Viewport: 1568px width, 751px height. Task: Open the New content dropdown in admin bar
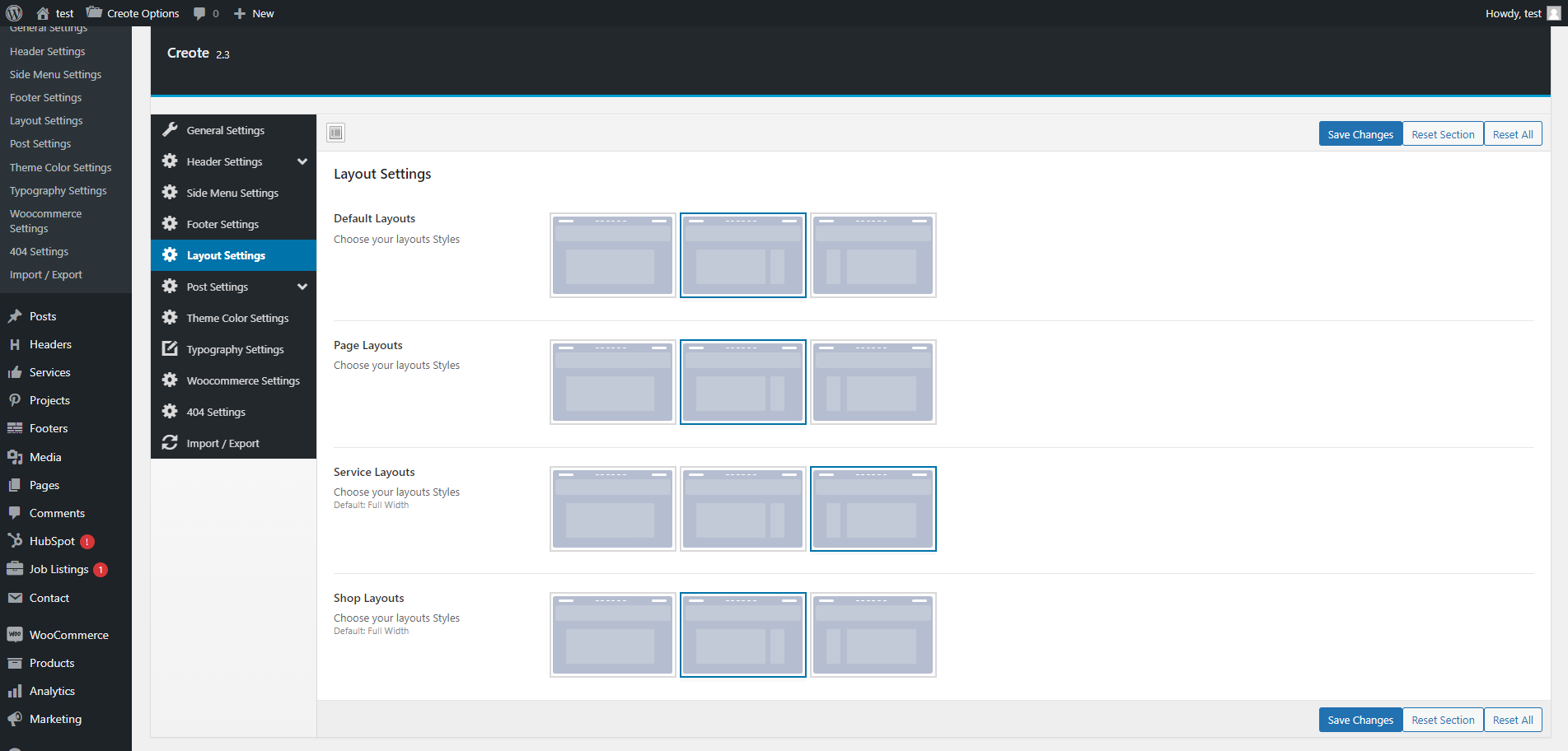[x=254, y=13]
